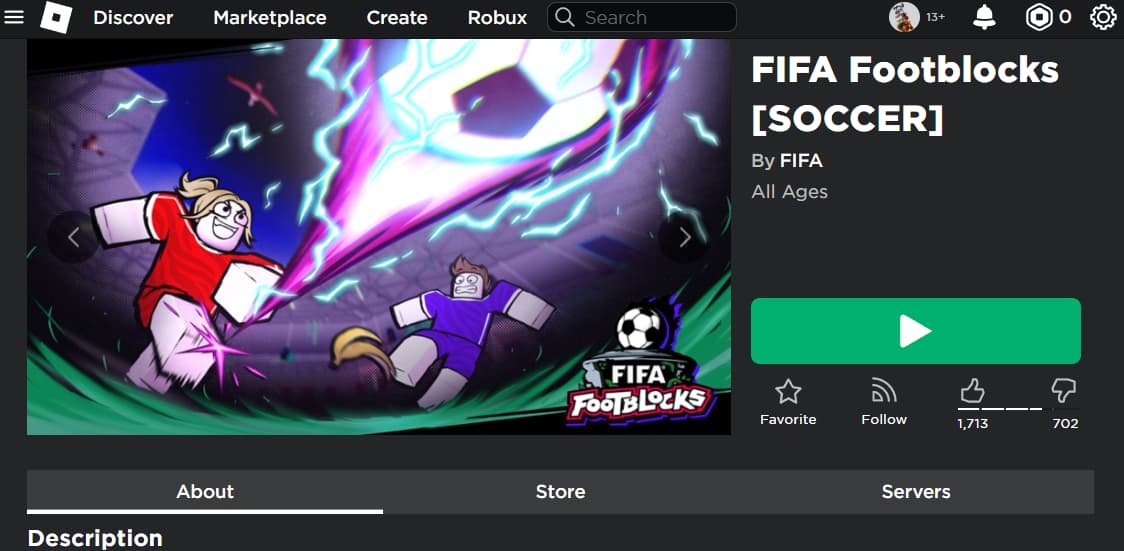The height and width of the screenshot is (551, 1124).
Task: Show the next carousel image
Action: point(685,237)
